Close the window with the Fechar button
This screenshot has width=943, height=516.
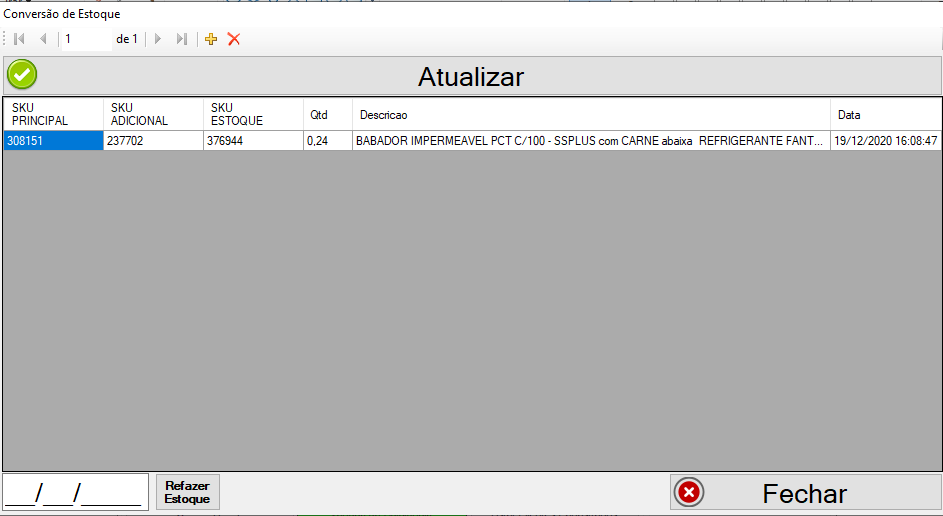point(805,493)
